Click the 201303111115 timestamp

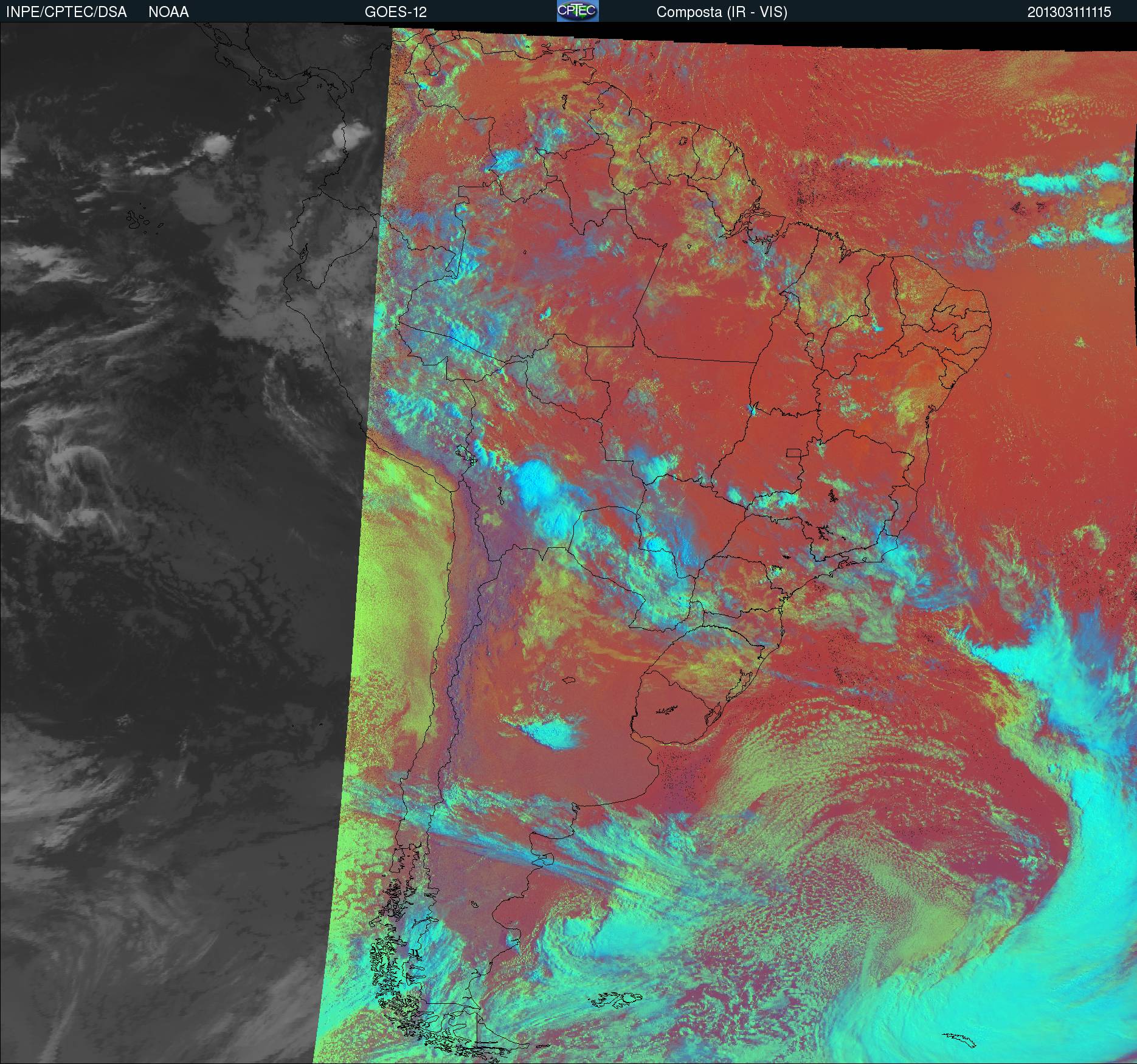(1070, 12)
